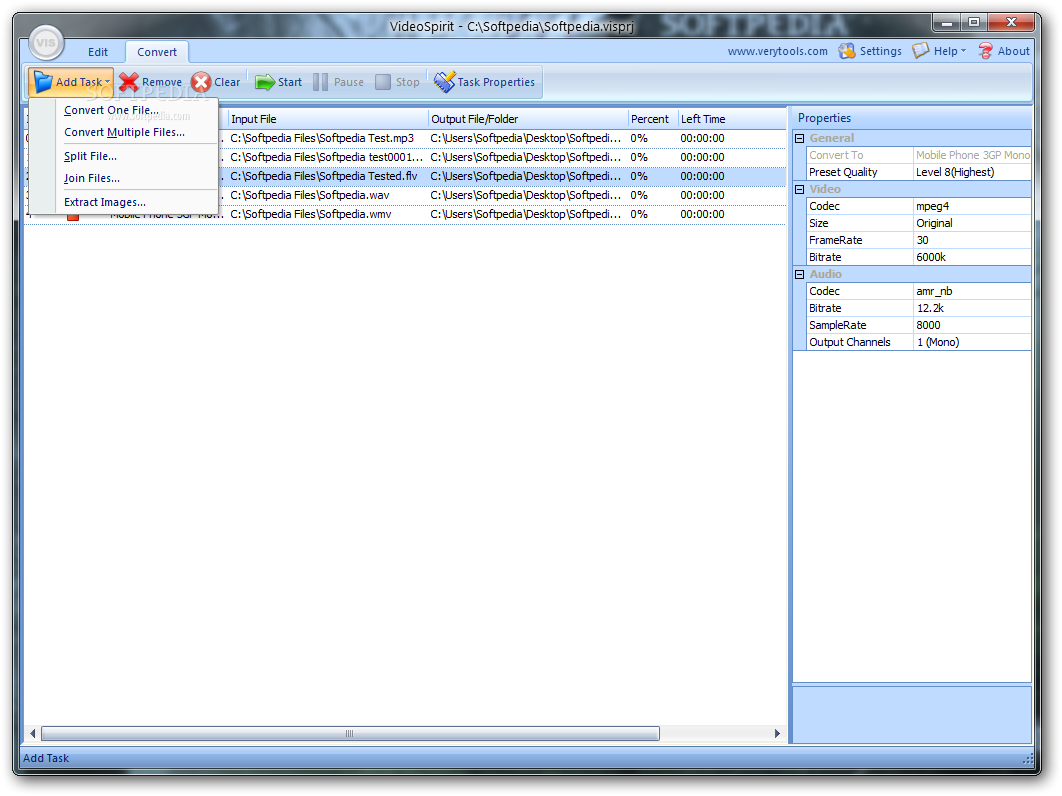Image resolution: width=1062 pixels, height=796 pixels.
Task: Sort by Output File/Folder column header
Action: tap(528, 119)
